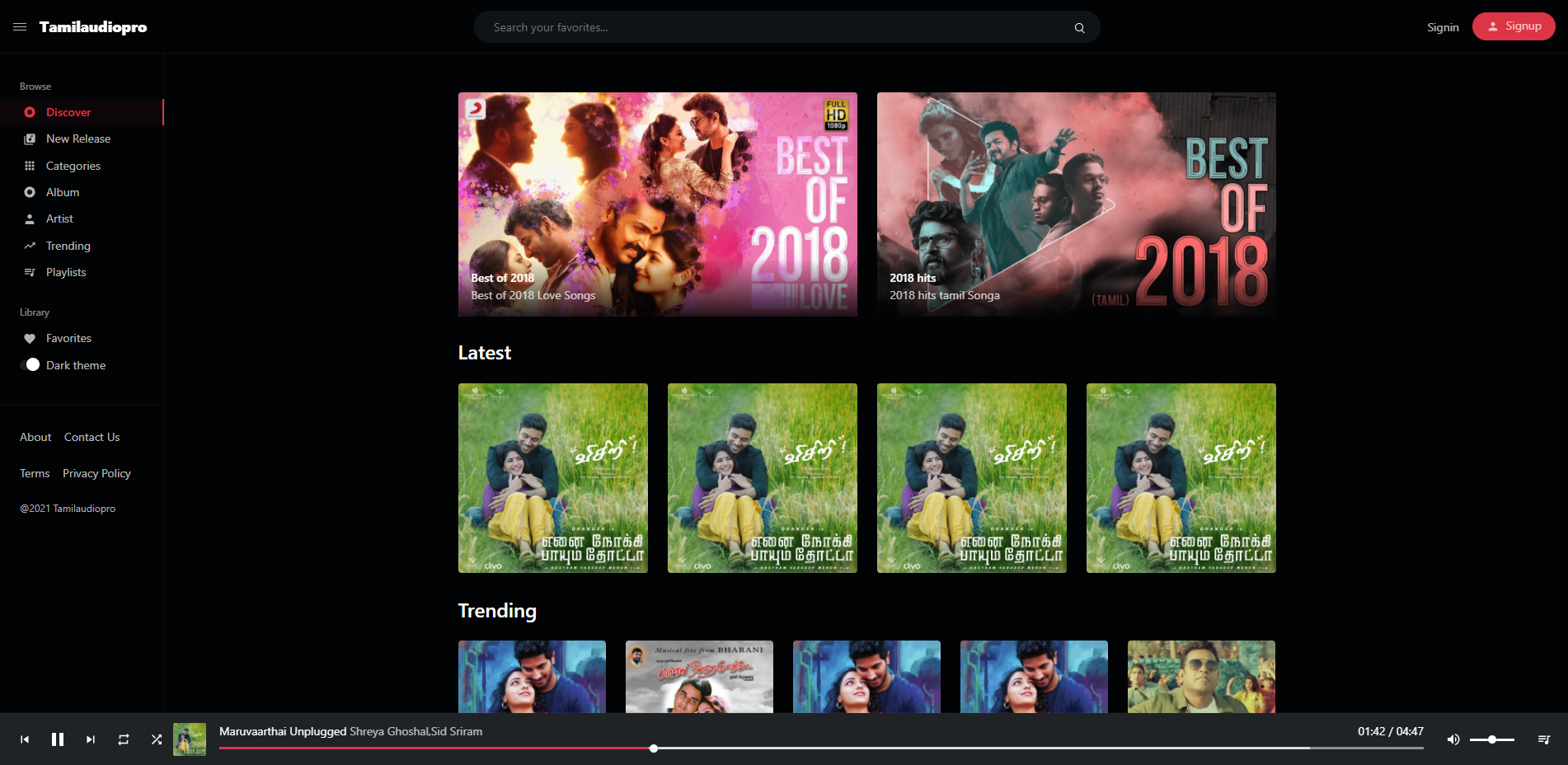Select the New Release sidebar icon
1568x765 pixels.
tap(31, 138)
